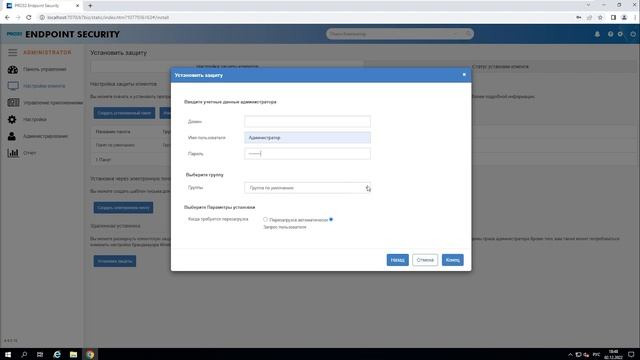Open Настройки клиента monitor icon in sidebar
640x360 pixels.
[x=13, y=86]
